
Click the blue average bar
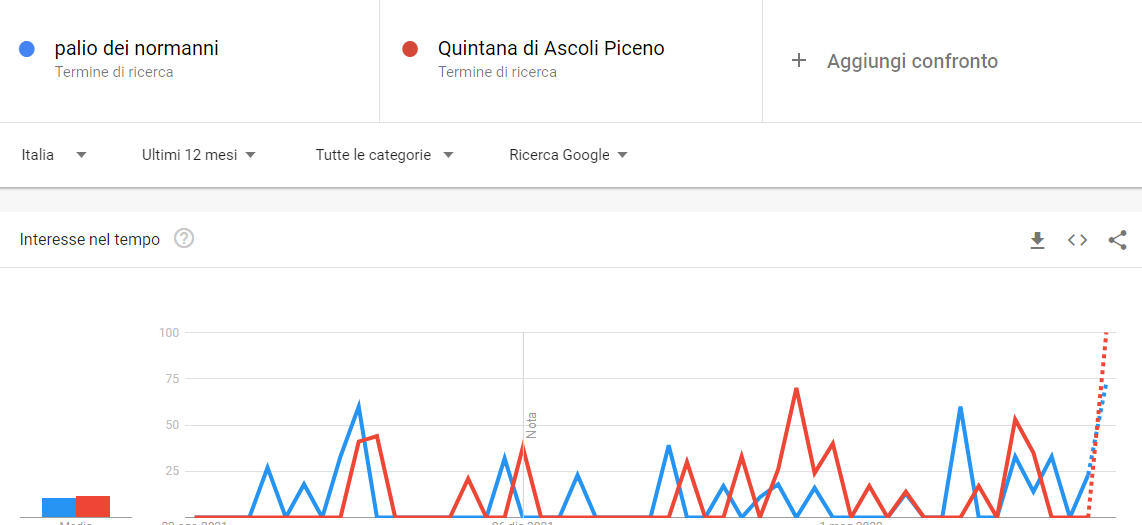point(59,507)
